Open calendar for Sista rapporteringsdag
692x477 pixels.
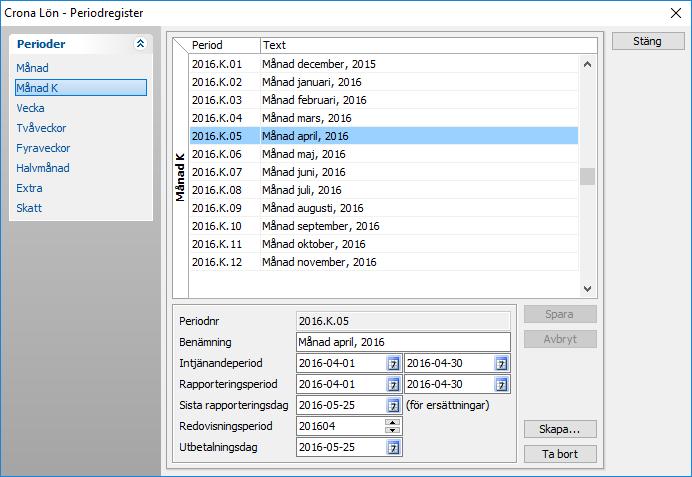pyautogui.click(x=393, y=406)
